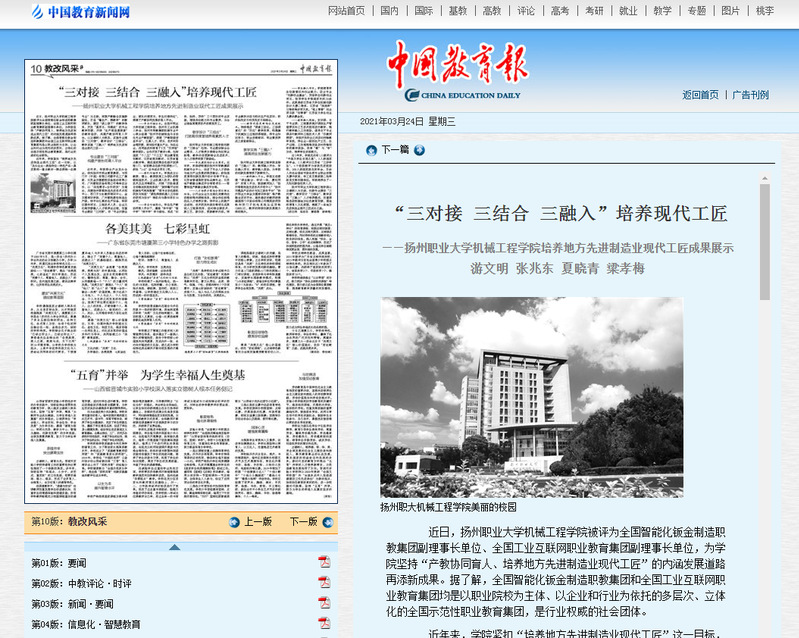This screenshot has width=799, height=638.
Task: Click the right arrow icon after 下一篇
Action: (420, 150)
